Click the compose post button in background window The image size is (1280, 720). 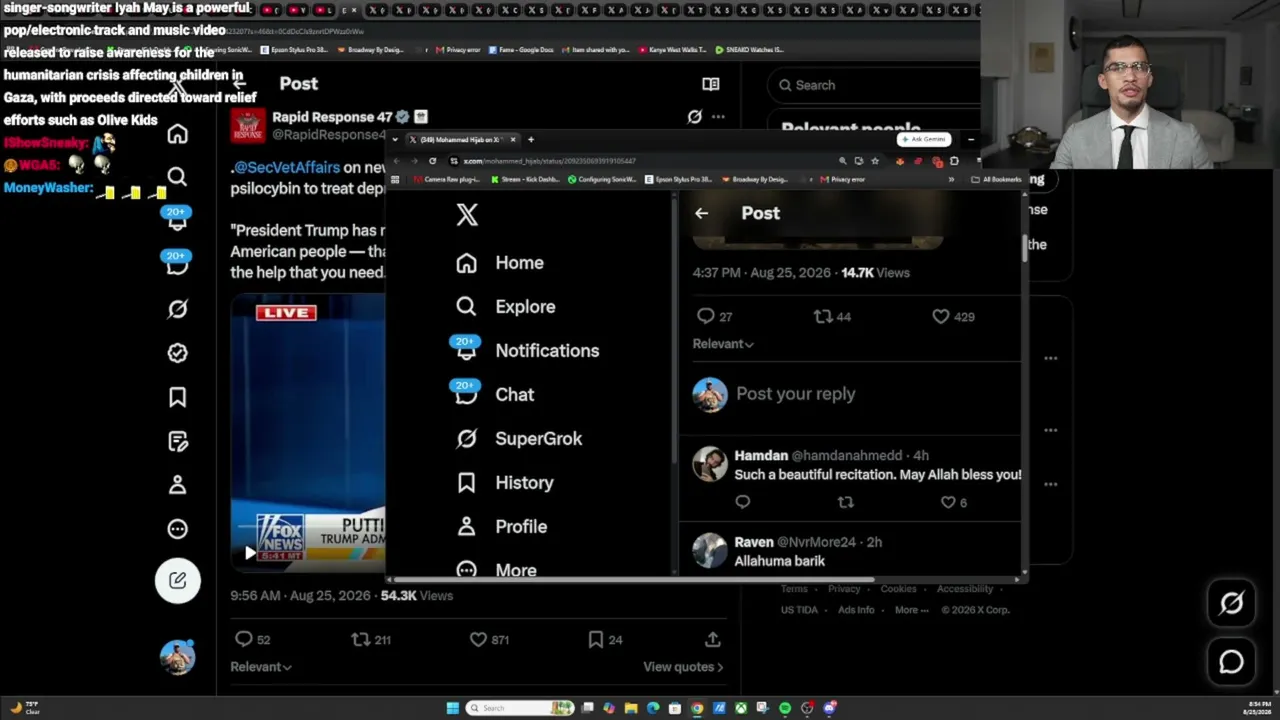point(177,580)
